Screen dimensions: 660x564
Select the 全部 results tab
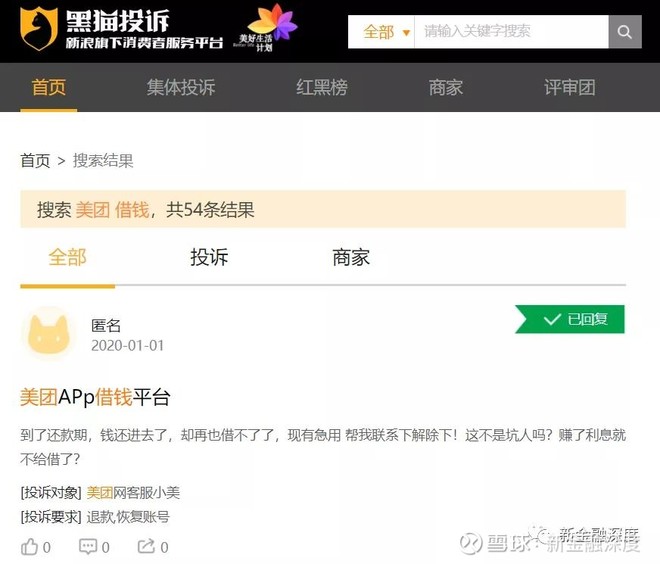pos(67,257)
